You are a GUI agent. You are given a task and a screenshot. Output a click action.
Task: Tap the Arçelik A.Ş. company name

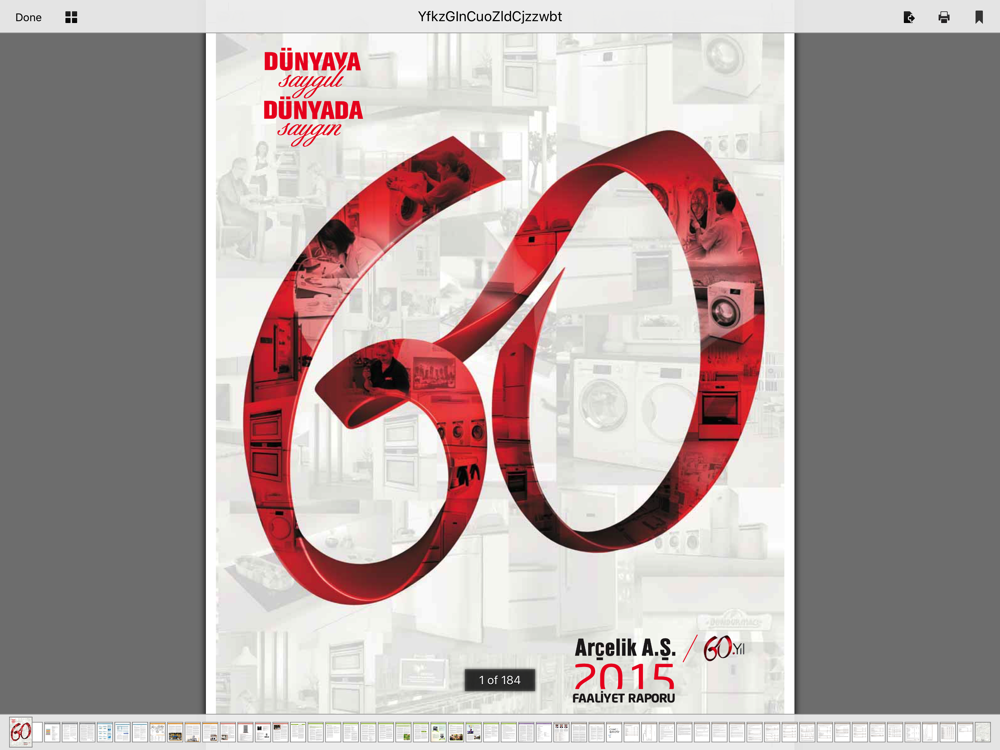click(625, 648)
